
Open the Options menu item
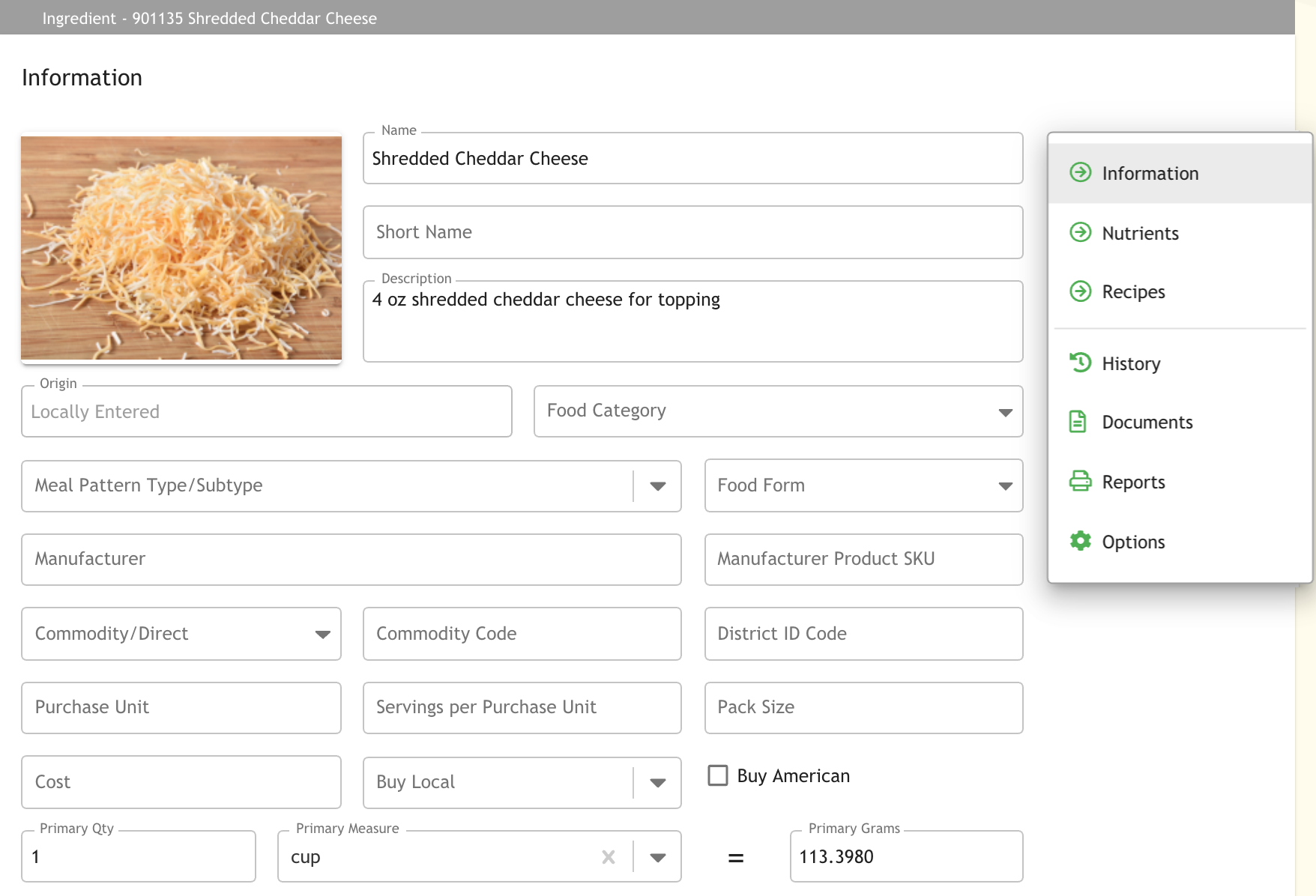1180,542
